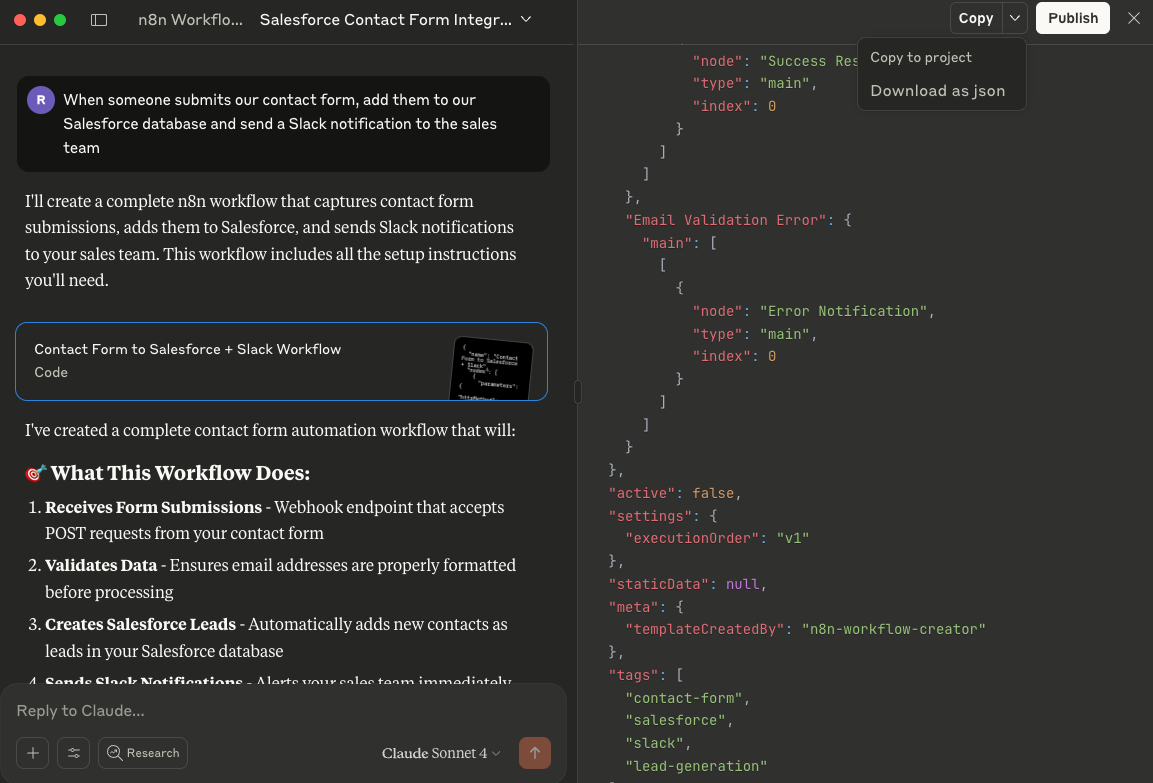Click the "active" key in code
The width and height of the screenshot is (1153, 783).
(642, 493)
